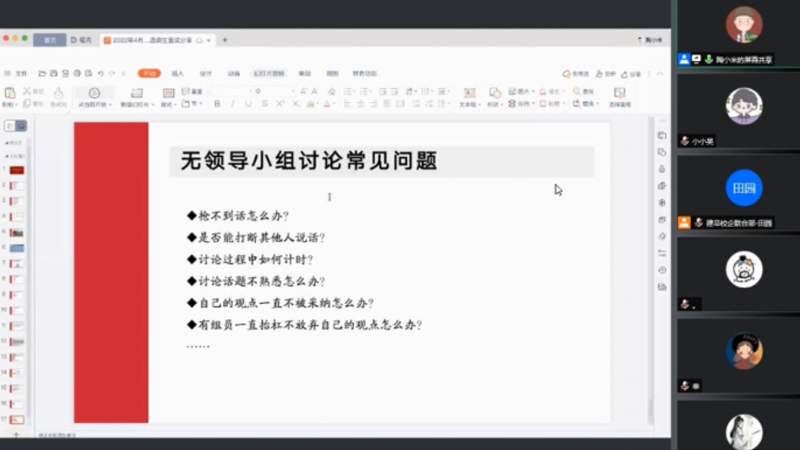
Task: Click the Cut scissors icon
Action: point(27,91)
